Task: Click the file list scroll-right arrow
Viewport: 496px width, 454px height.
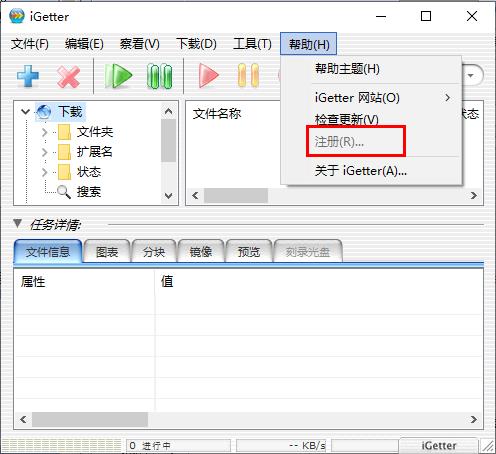Action: [474, 196]
